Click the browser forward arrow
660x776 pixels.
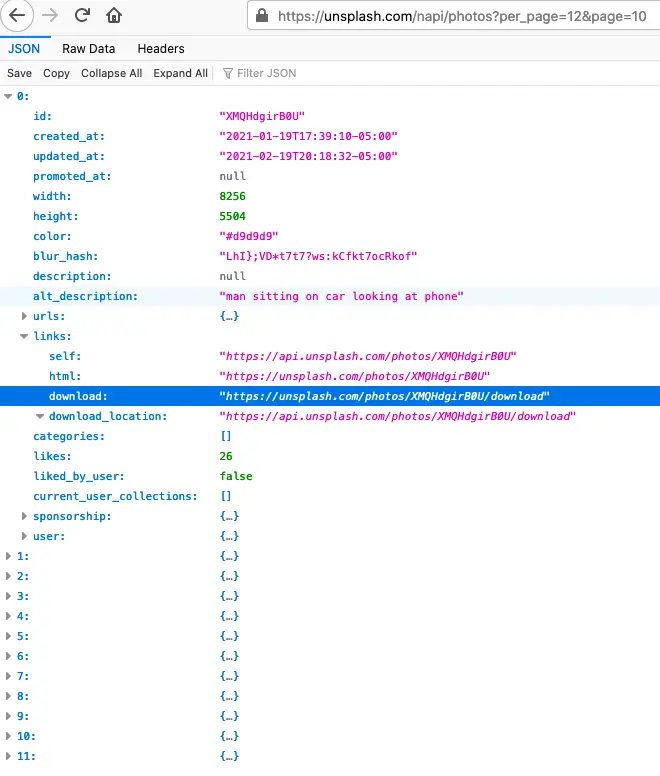[x=49, y=15]
